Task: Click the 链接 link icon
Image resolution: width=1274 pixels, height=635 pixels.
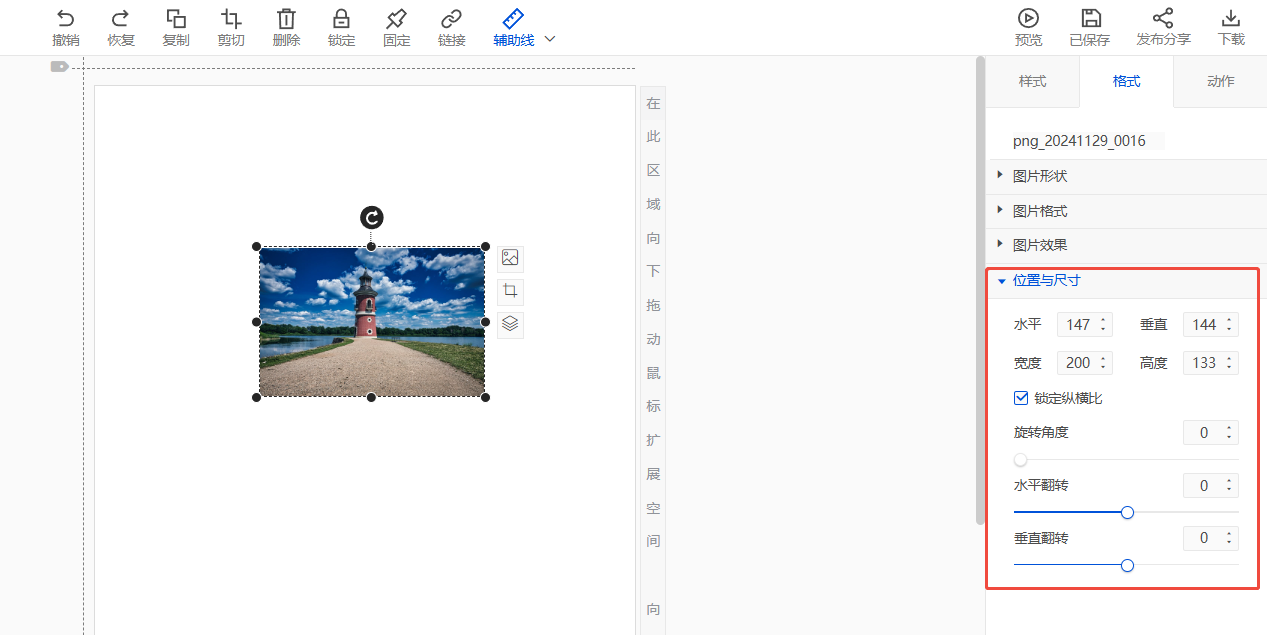Action: pyautogui.click(x=452, y=18)
